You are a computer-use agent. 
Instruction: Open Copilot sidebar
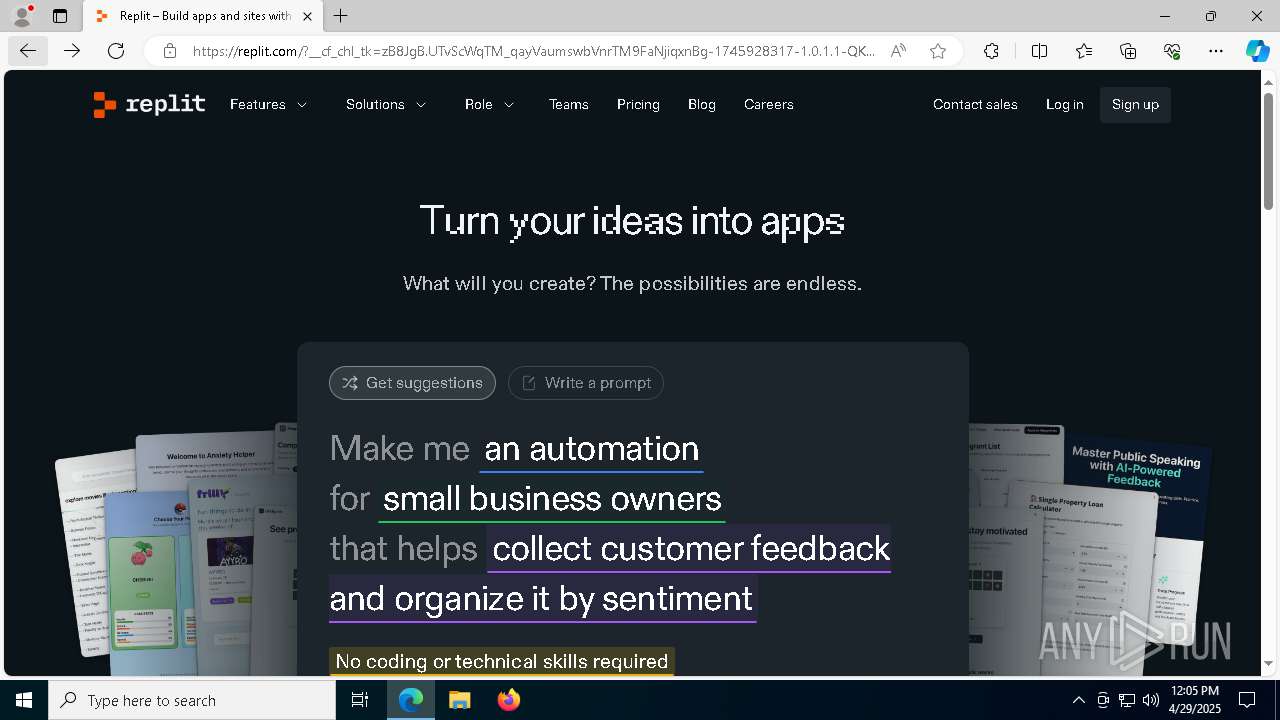(1257, 51)
